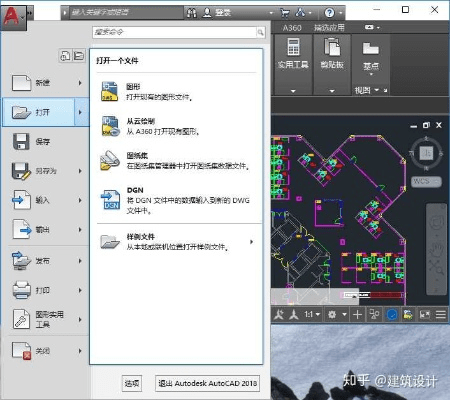Expand the arrow next to 打印
Screen dimensions: 450x400
click(x=80, y=290)
